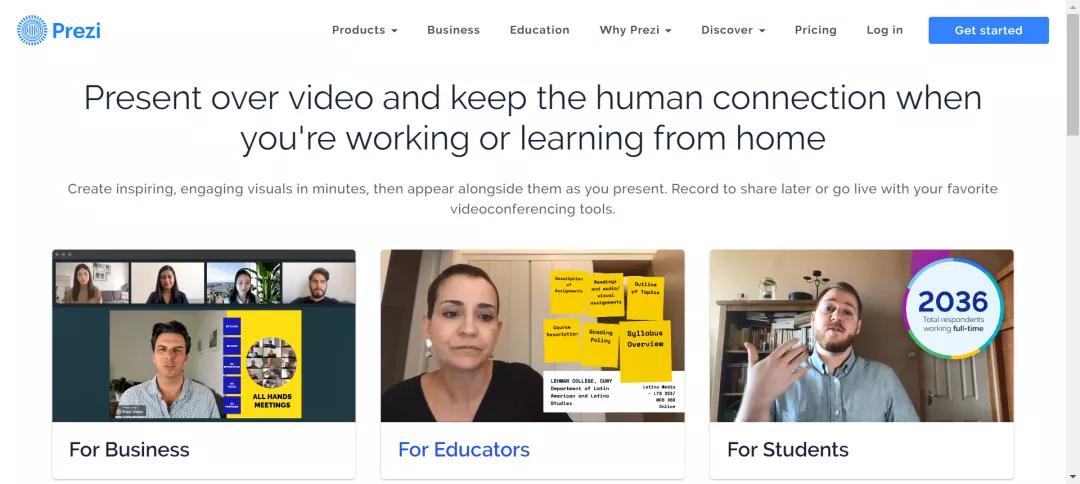Viewport: 1080px width, 484px height.
Task: Click the Get started button
Action: [x=988, y=30]
